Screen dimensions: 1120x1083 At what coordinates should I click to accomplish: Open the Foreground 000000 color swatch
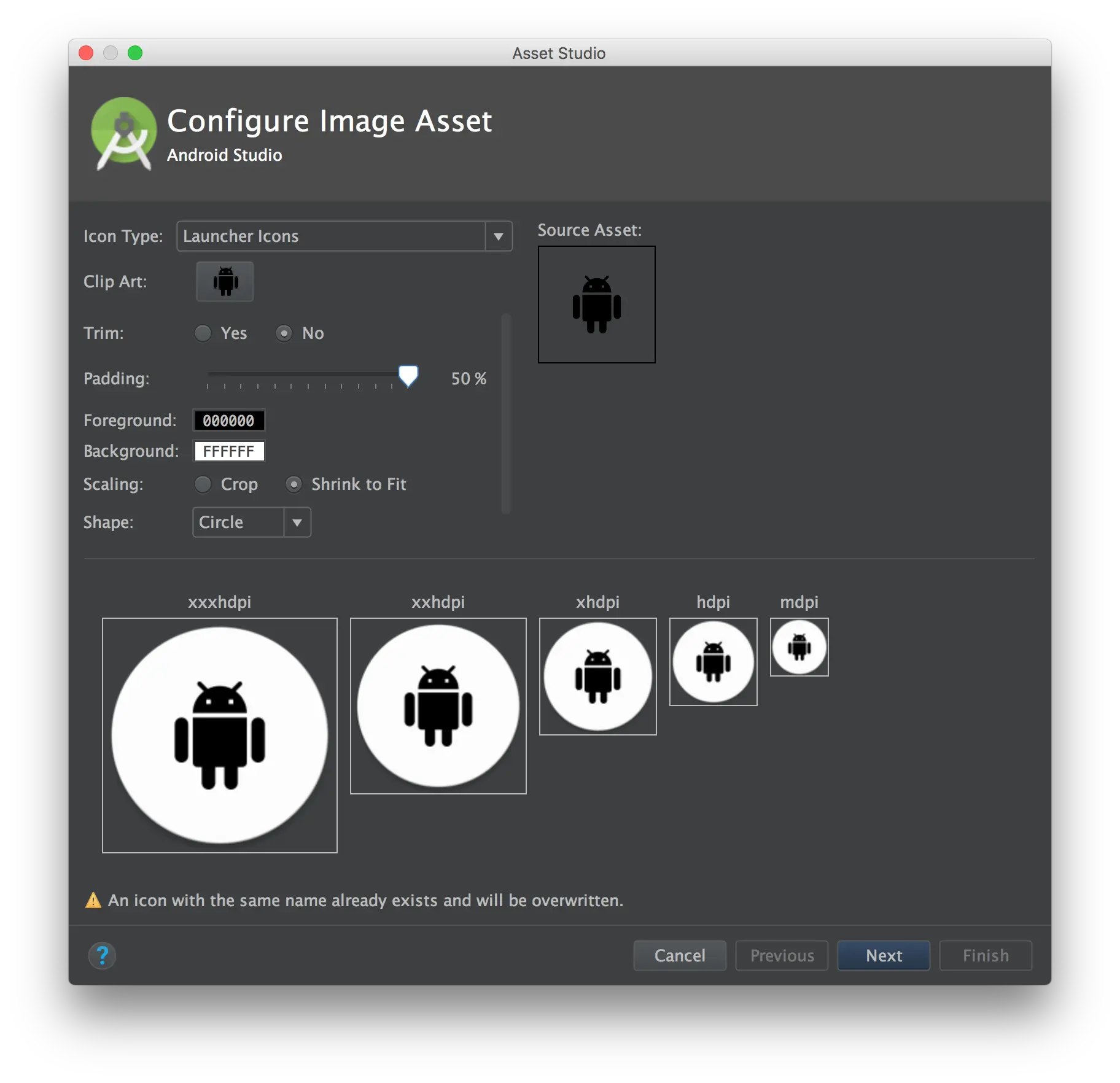coord(229,421)
